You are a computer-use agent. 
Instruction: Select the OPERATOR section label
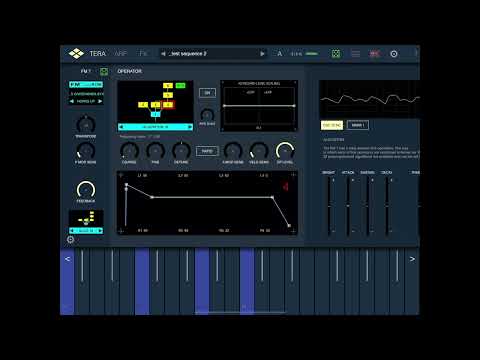130,71
